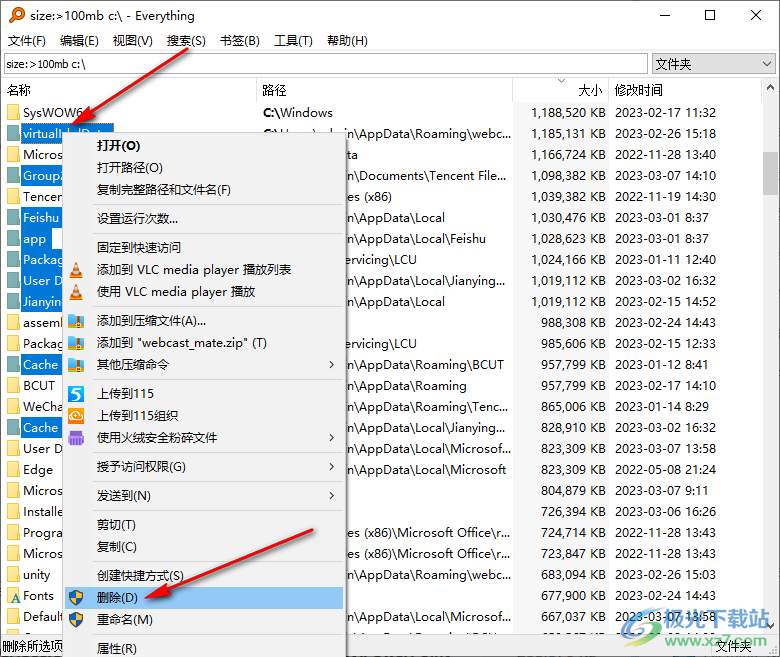
Task: Click orange cloud icon beside 上传到115组织
Action: [x=76, y=416]
